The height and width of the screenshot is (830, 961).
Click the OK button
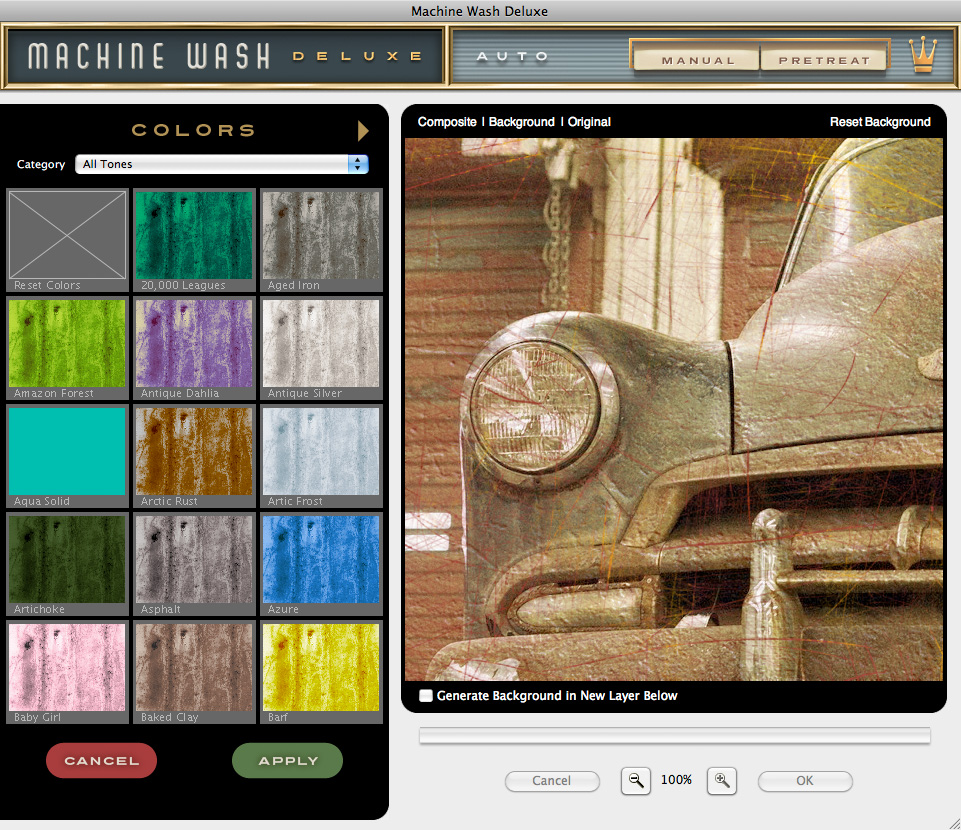pos(805,780)
